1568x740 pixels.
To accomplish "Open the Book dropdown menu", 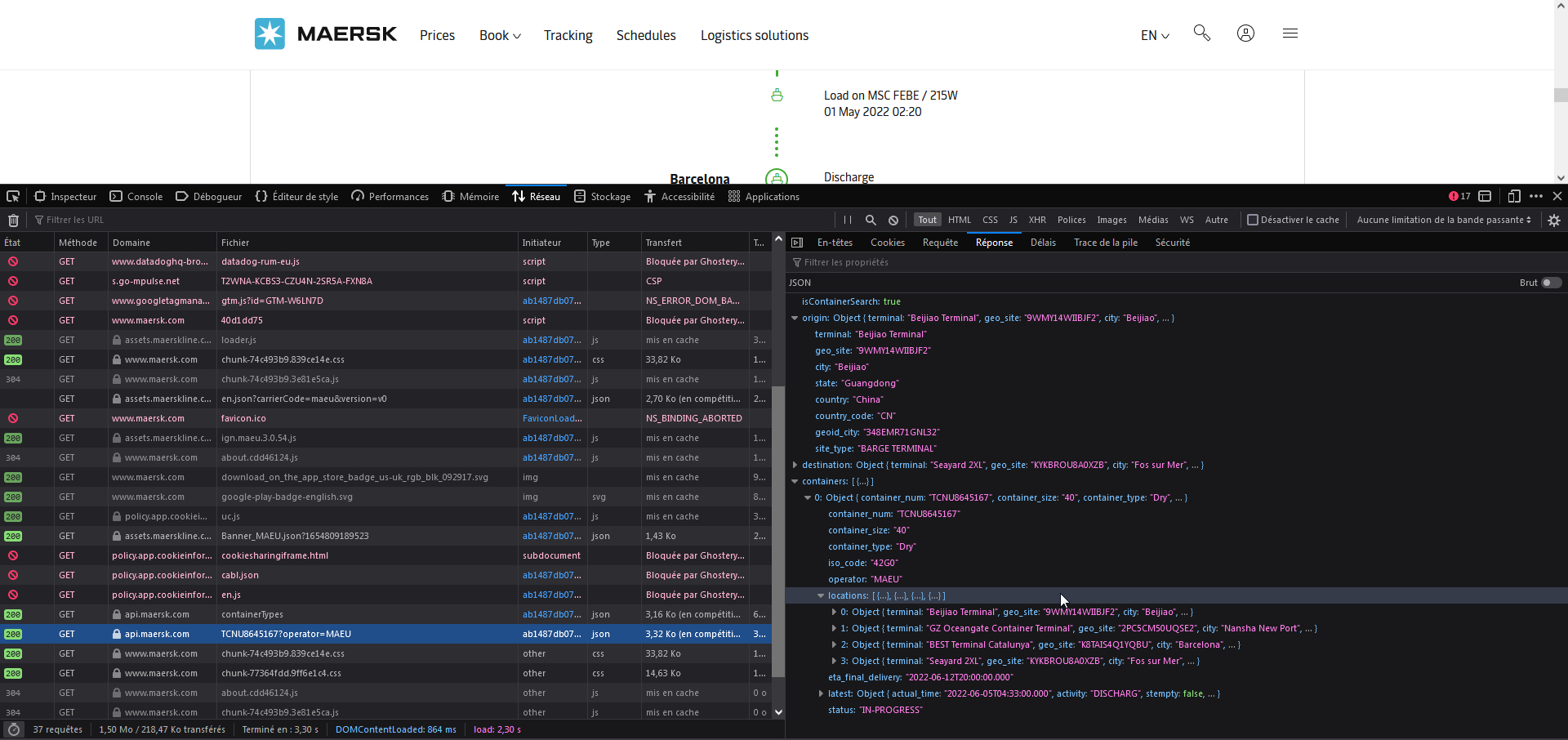I will click(500, 35).
